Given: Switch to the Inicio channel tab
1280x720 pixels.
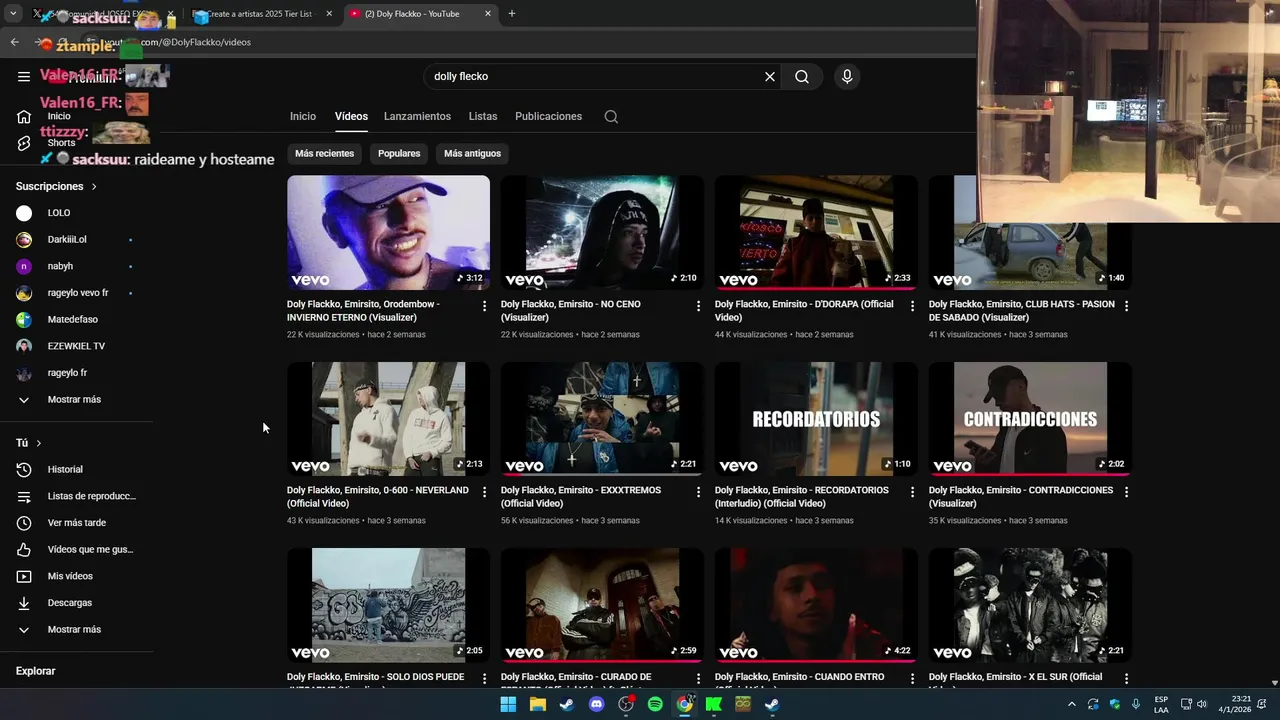Looking at the screenshot, I should [x=303, y=116].
